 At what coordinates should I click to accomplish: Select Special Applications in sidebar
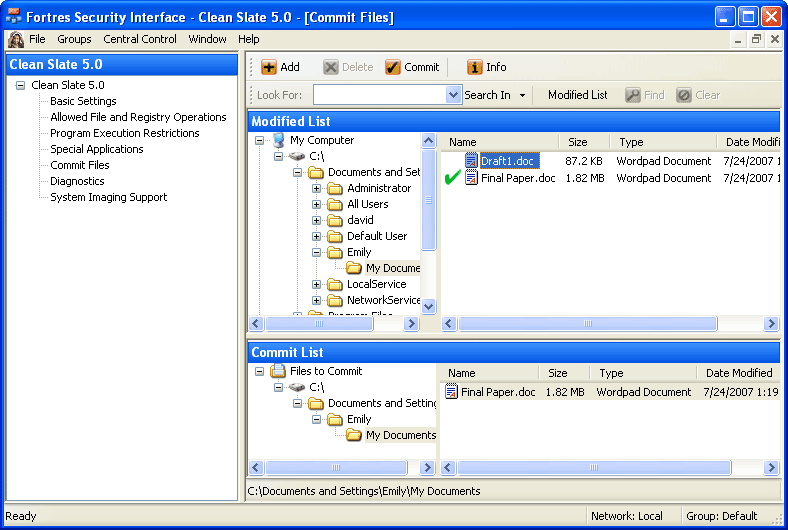click(x=96, y=149)
